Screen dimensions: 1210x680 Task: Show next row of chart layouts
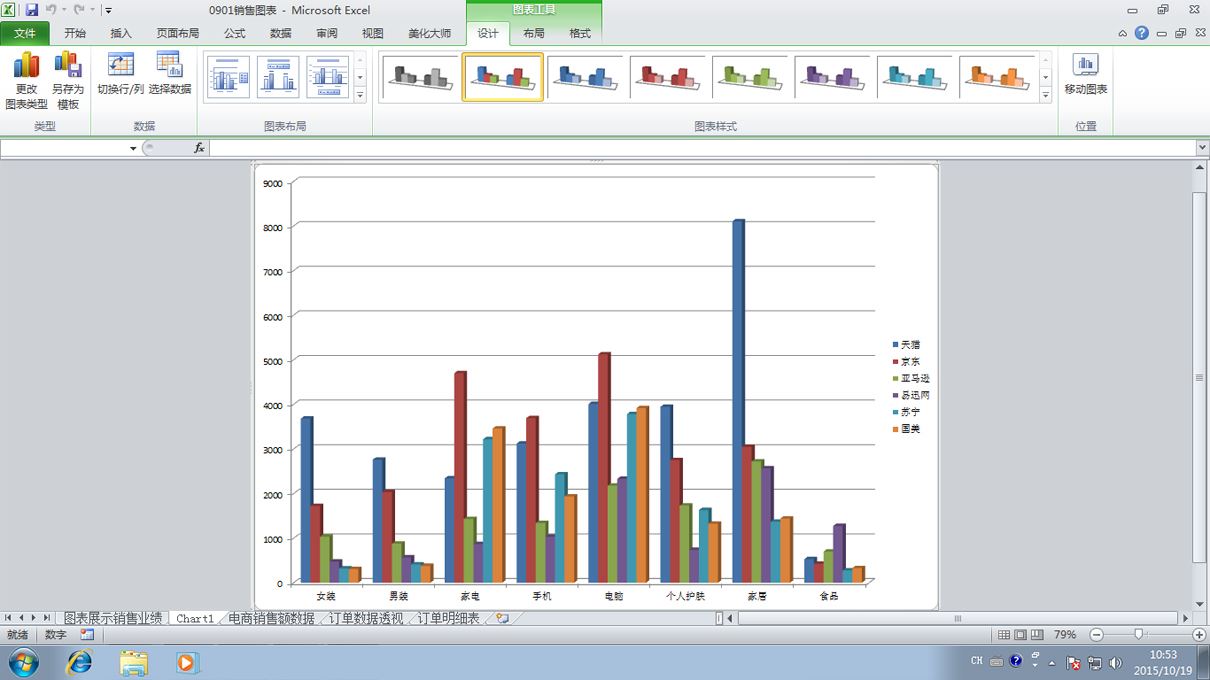tap(360, 77)
